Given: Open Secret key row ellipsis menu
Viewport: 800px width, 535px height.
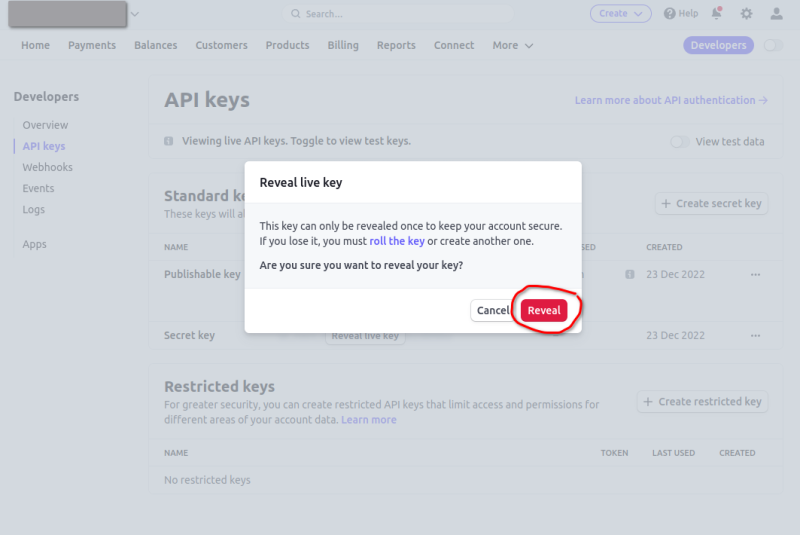Looking at the screenshot, I should (755, 336).
